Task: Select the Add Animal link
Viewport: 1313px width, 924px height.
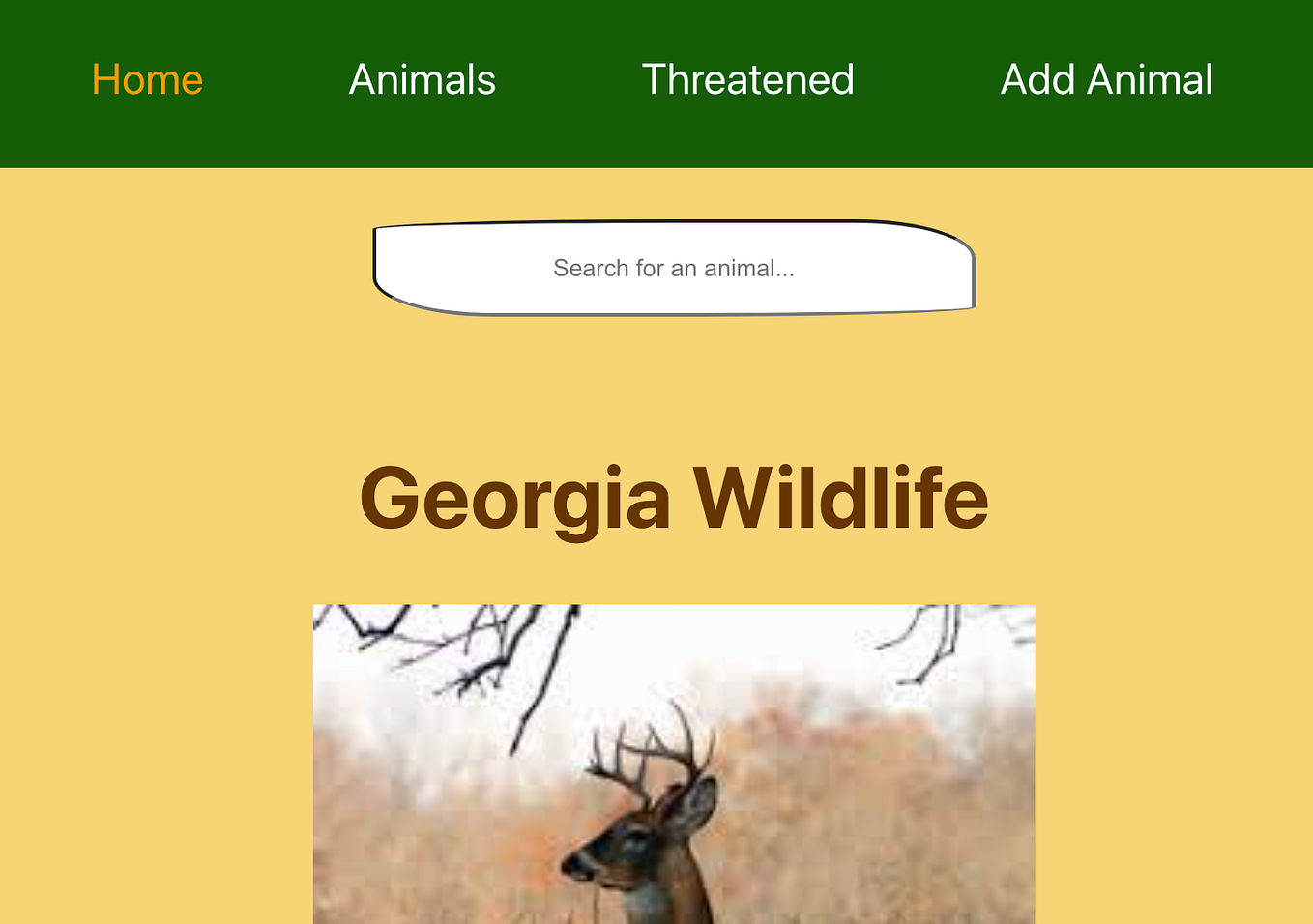Action: [x=1107, y=79]
